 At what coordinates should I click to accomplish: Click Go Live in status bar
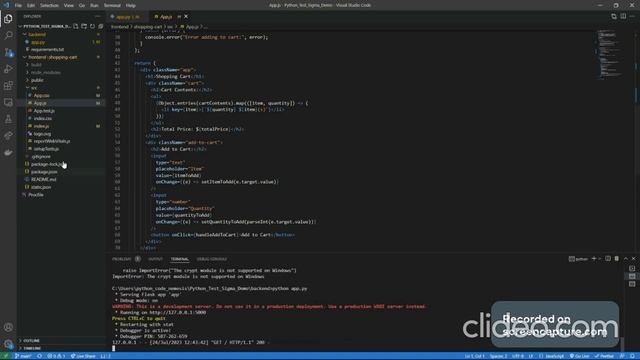point(580,356)
